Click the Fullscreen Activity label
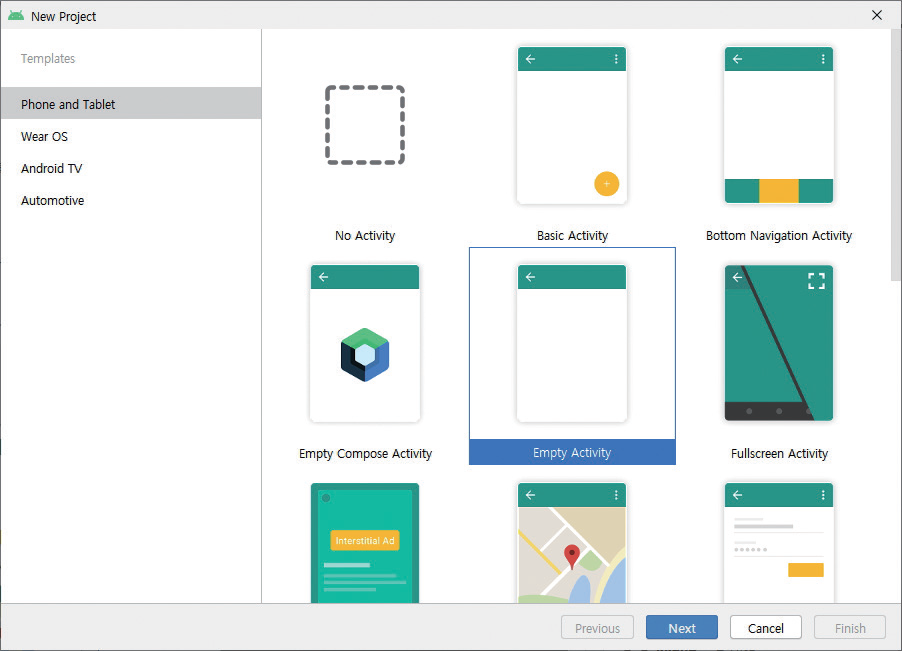Viewport: 902px width, 651px height. [779, 454]
